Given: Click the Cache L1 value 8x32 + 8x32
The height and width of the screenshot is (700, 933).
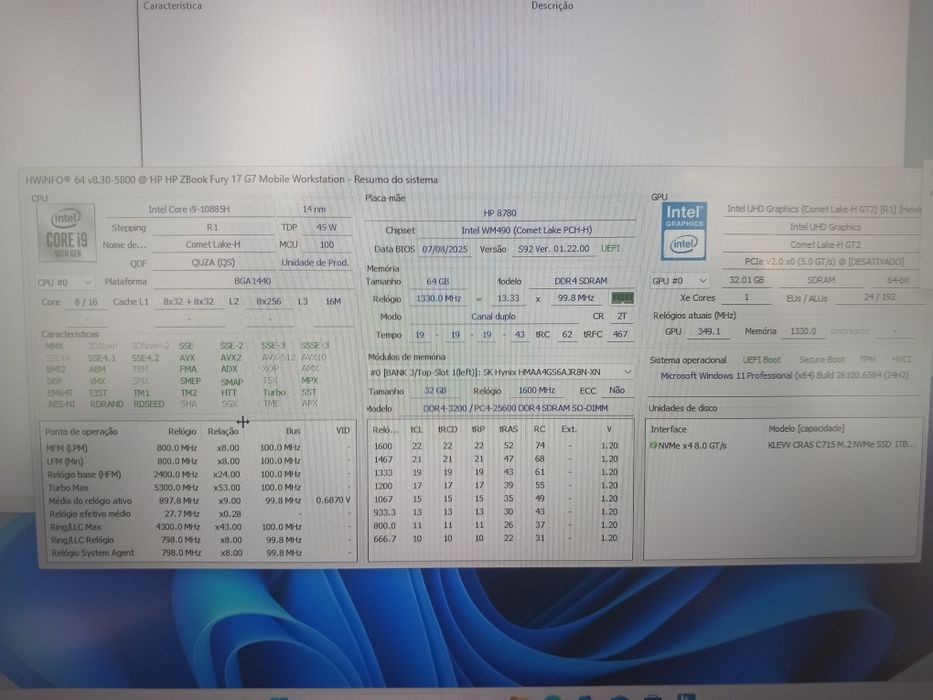Looking at the screenshot, I should pyautogui.click(x=189, y=302).
